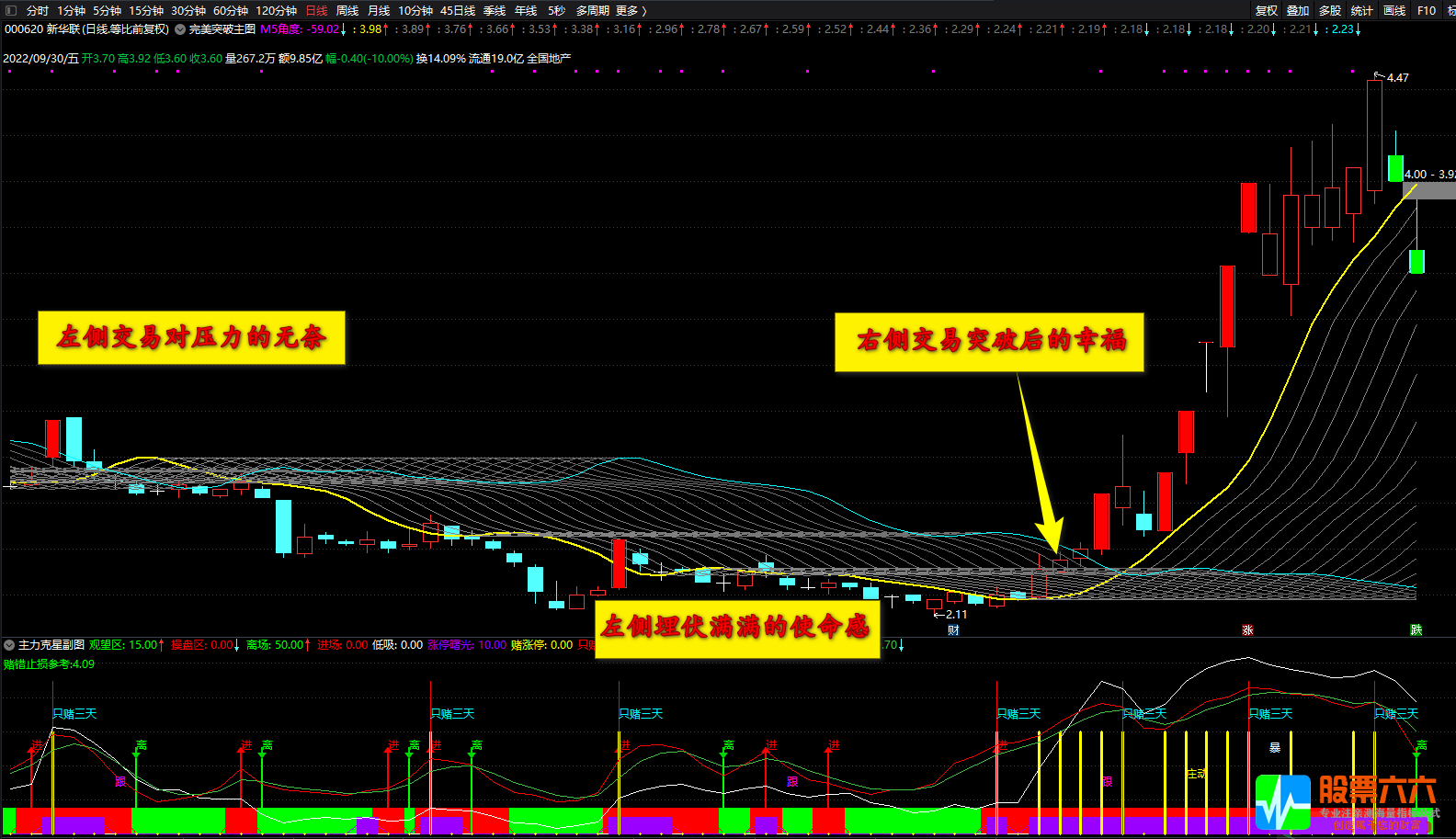
Task: Select the 10分钟 period tab
Action: pos(415,10)
